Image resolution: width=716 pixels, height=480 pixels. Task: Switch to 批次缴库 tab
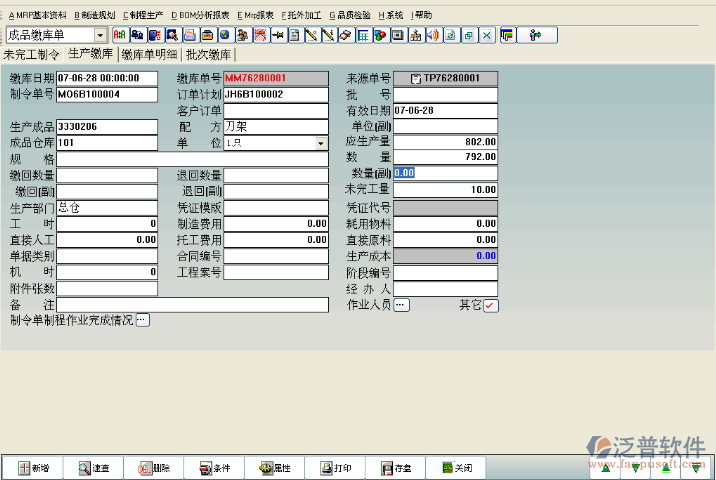pyautogui.click(x=208, y=54)
